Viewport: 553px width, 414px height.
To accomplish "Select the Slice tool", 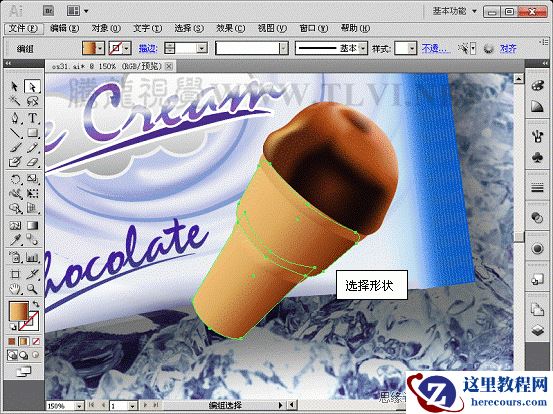I will click(32, 274).
